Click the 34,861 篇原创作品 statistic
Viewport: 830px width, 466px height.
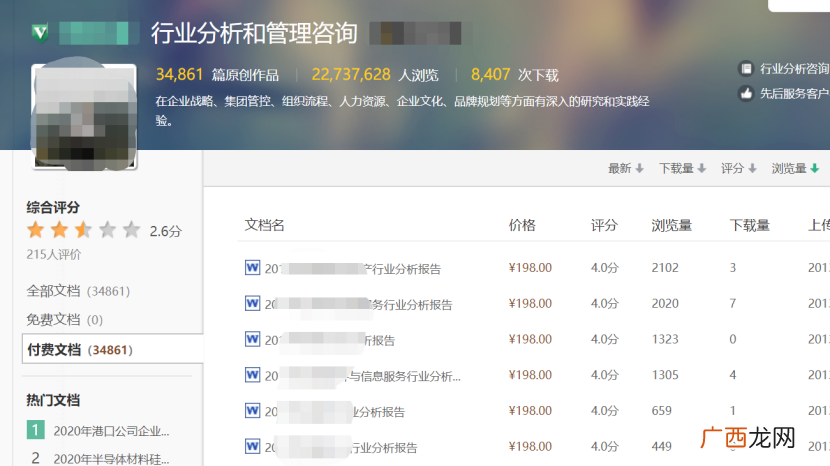[217, 75]
